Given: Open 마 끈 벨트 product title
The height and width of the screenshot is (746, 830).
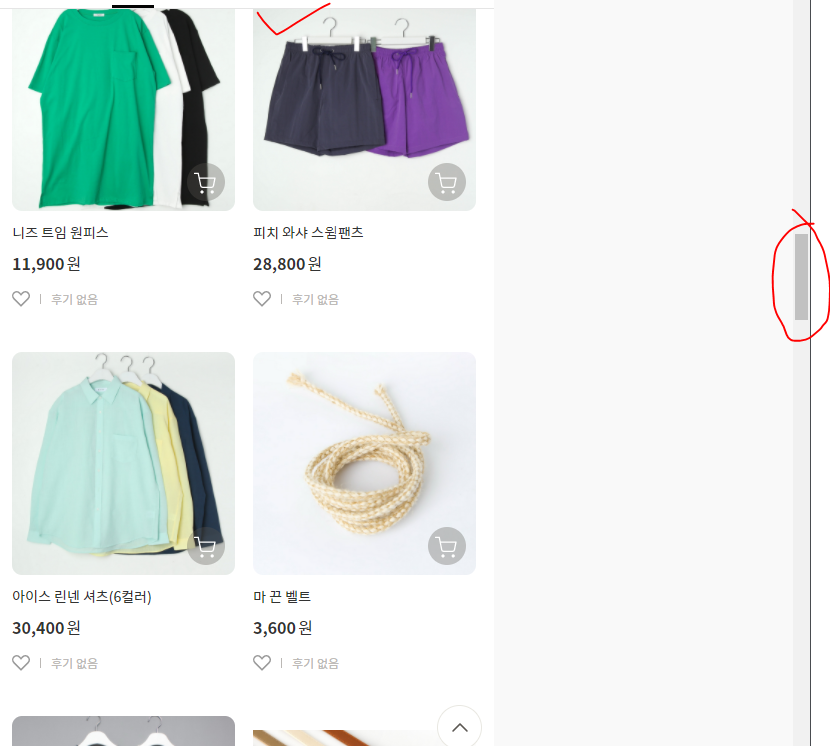Looking at the screenshot, I should tap(282, 597).
